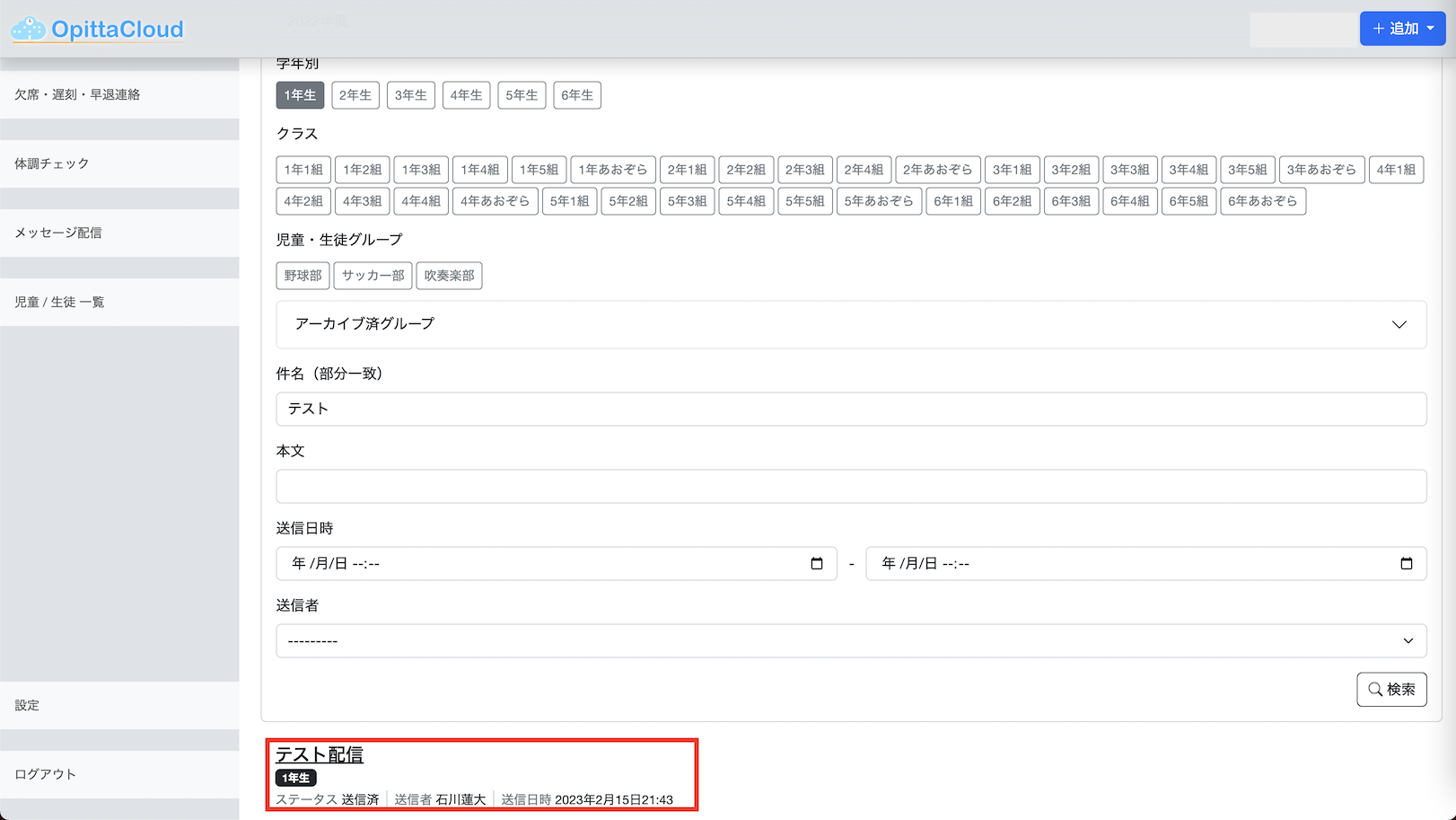1456x820 pixels.
Task: Select the 3年2組 class filter
Action: coord(1071,170)
